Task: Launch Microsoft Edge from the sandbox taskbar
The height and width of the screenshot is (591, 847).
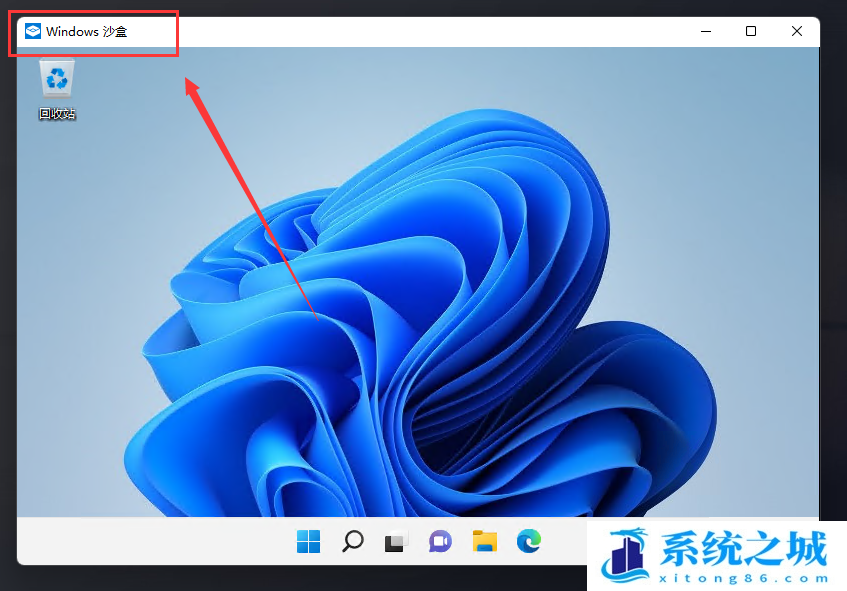Action: [529, 541]
